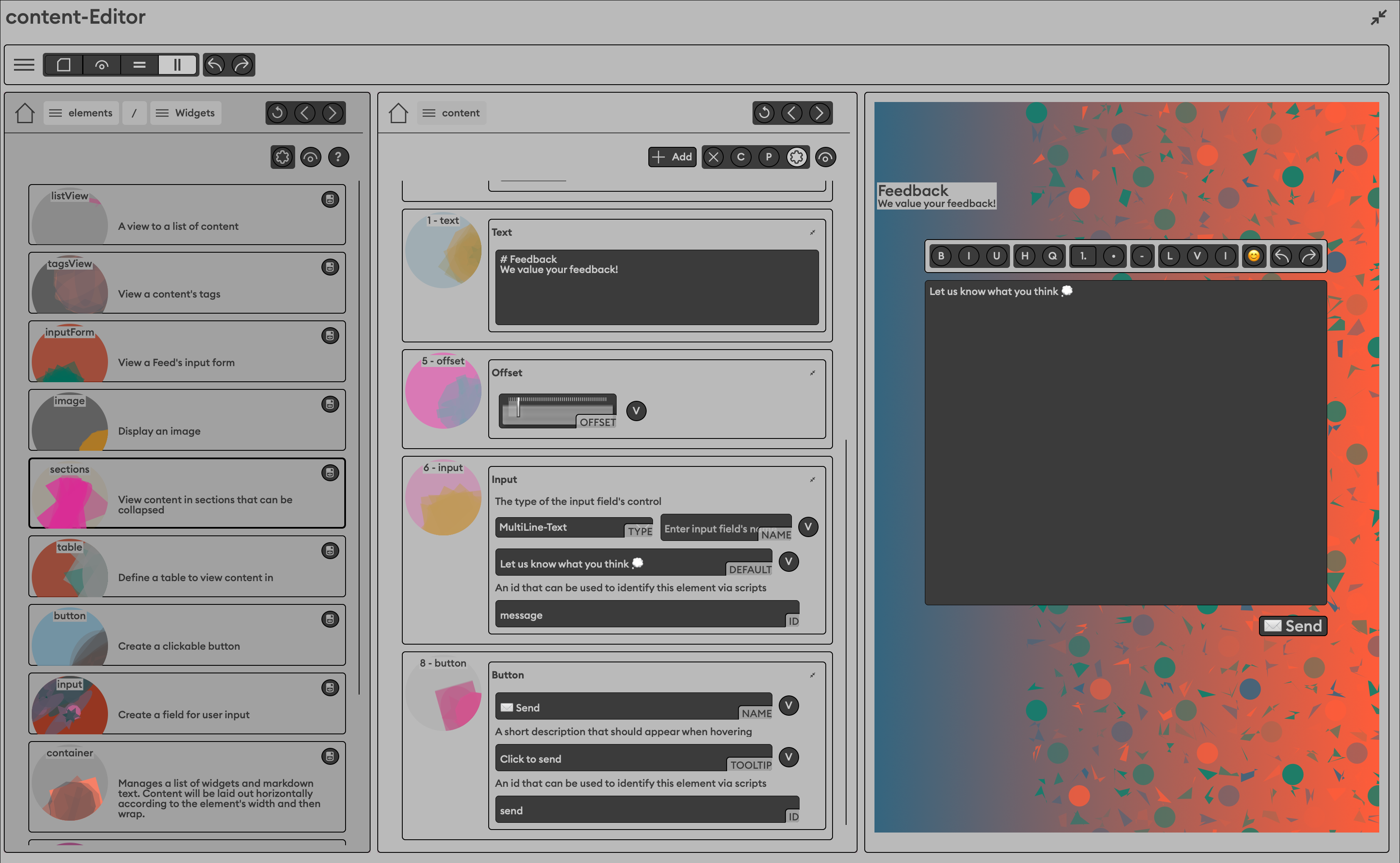Toggle bold formatting in the feedback editor toolbar
The height and width of the screenshot is (863, 1400).
pos(941,256)
